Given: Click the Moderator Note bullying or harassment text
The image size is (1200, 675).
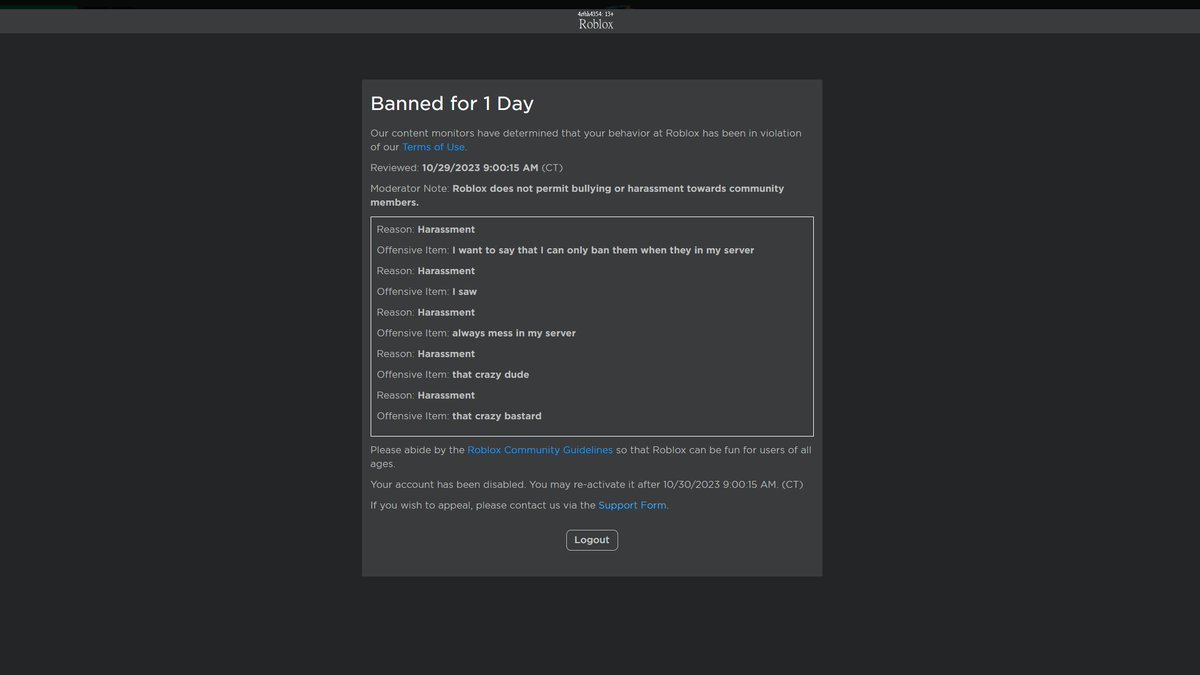Looking at the screenshot, I should click(x=577, y=195).
